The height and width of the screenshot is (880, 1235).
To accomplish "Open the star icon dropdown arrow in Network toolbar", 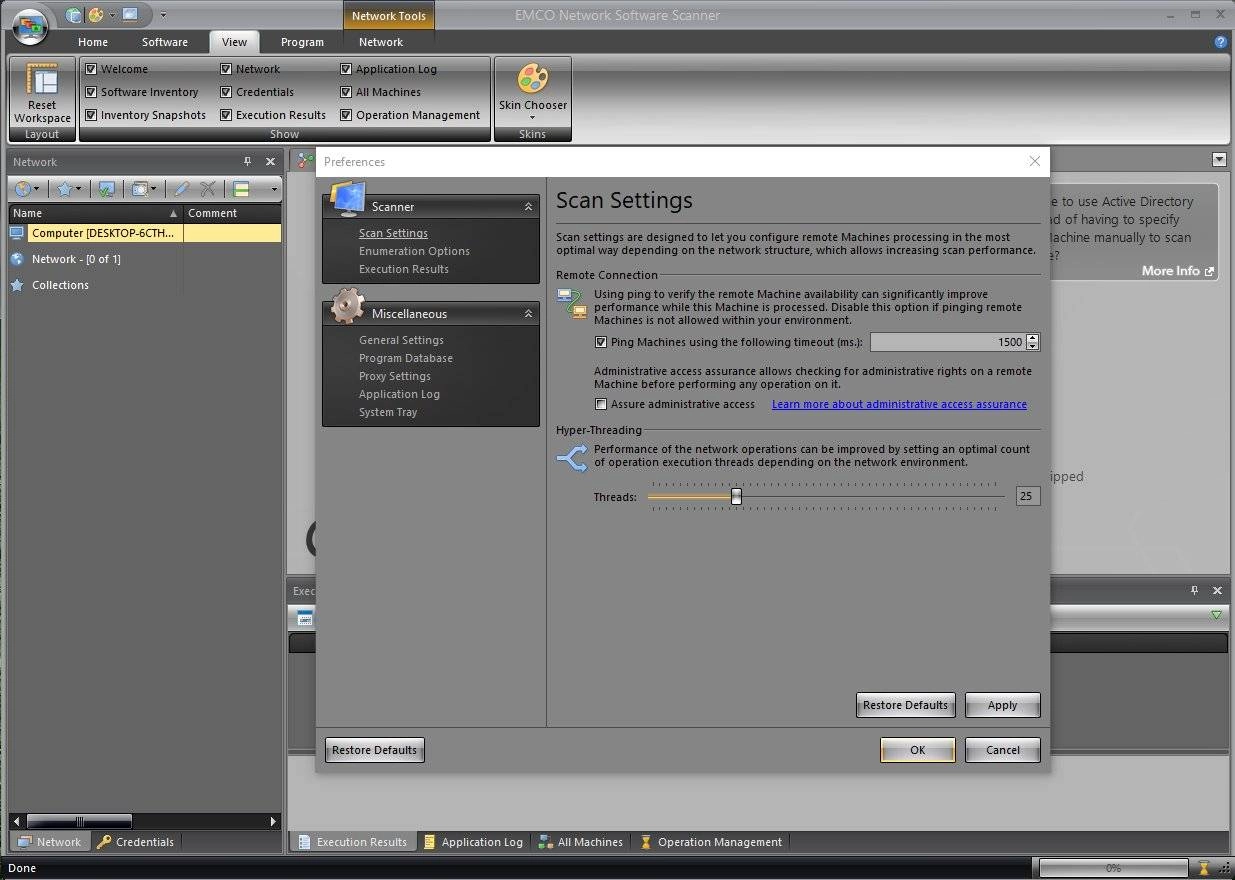I will 79,188.
